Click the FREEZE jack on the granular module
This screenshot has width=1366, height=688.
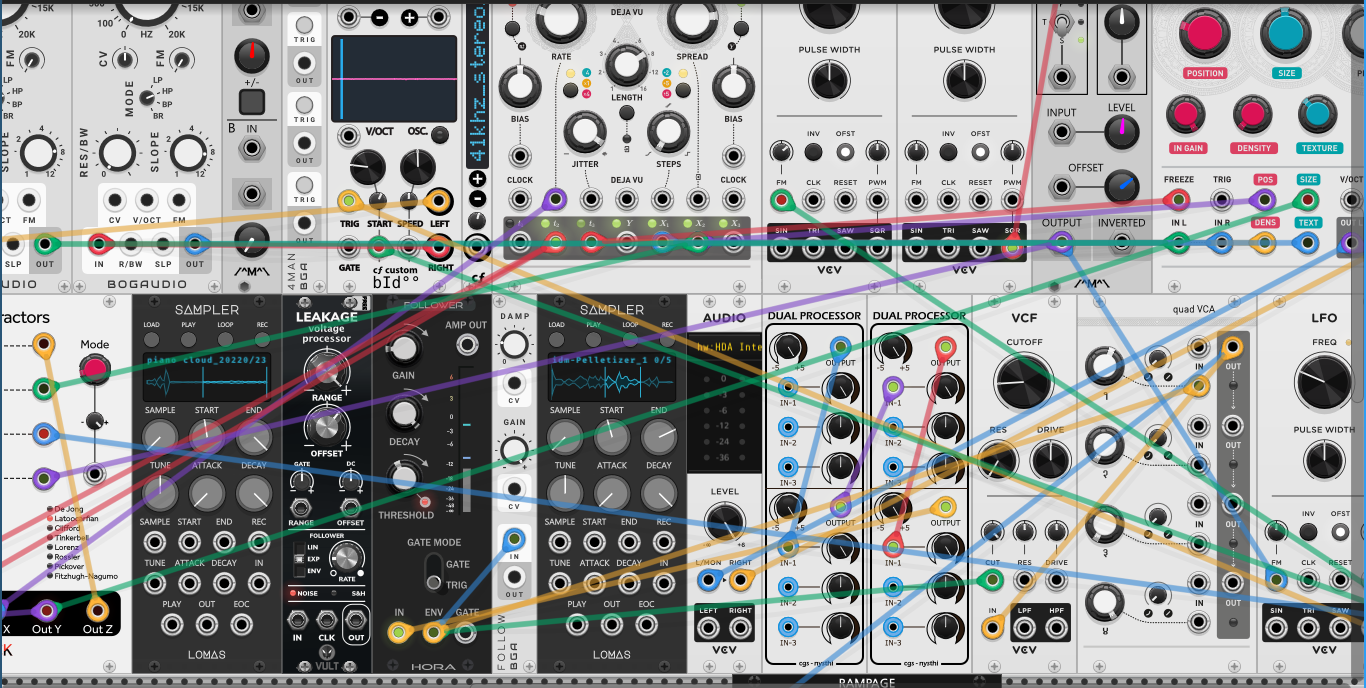(1179, 199)
